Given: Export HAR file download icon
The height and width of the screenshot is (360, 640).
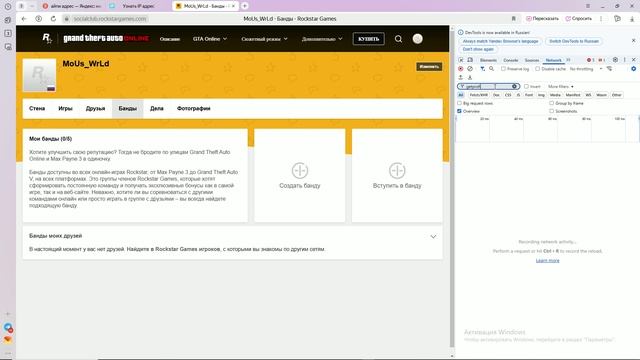Looking at the screenshot, I should [470, 77].
